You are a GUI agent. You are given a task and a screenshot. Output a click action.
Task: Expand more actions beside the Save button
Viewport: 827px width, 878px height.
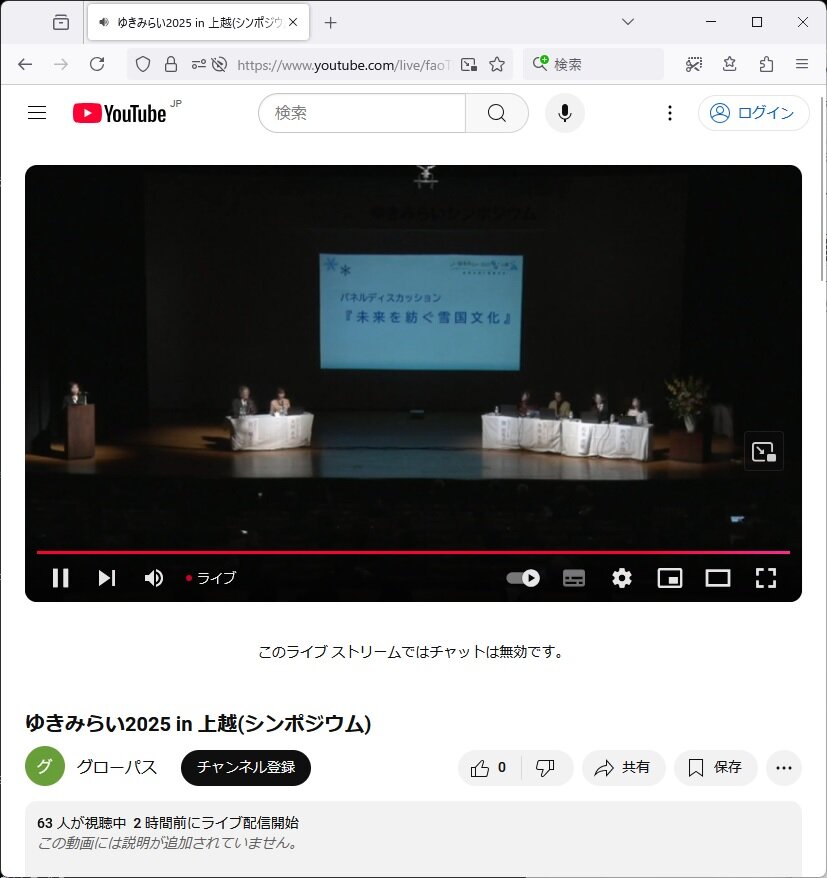pos(783,768)
